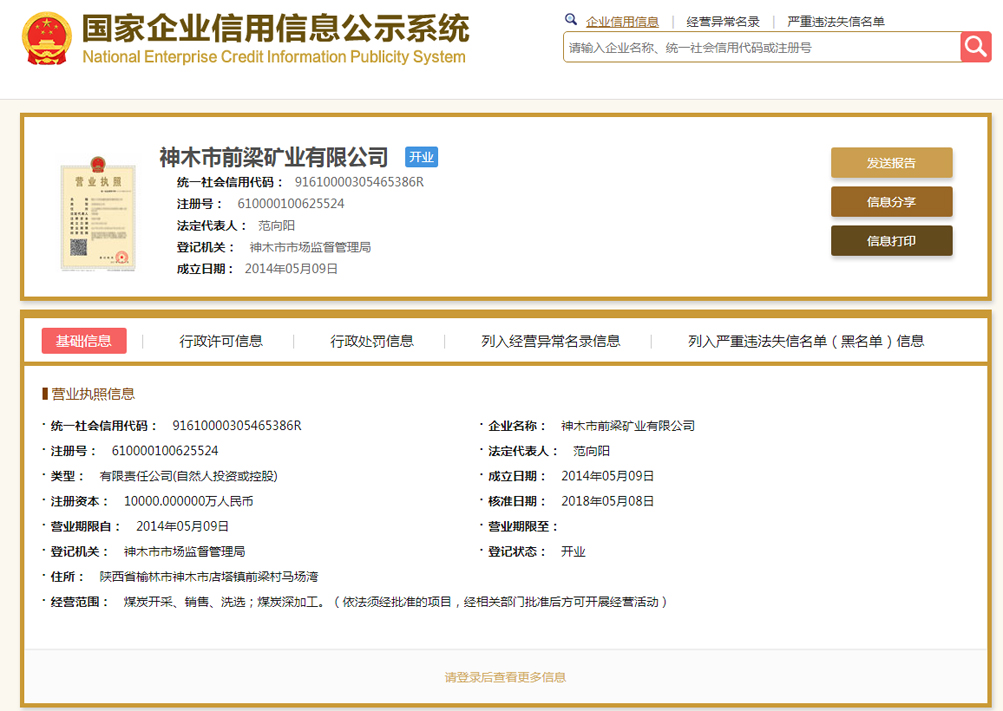Switch to the 基础信息 tab

84,341
